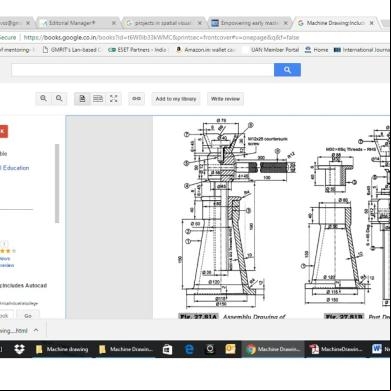Click the chain link icon

(136, 99)
